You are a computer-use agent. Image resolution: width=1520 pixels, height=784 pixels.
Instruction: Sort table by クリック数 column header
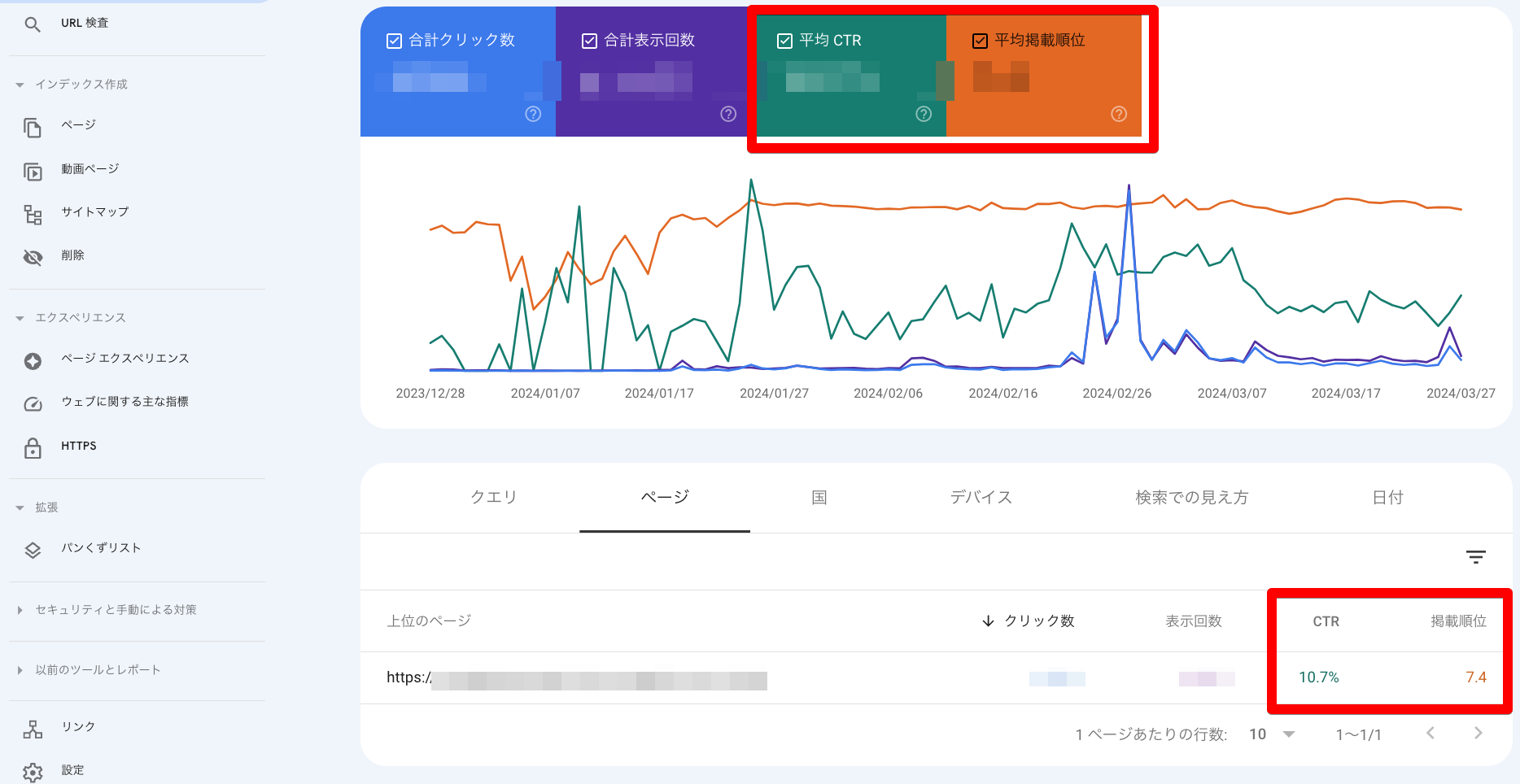[x=1039, y=621]
